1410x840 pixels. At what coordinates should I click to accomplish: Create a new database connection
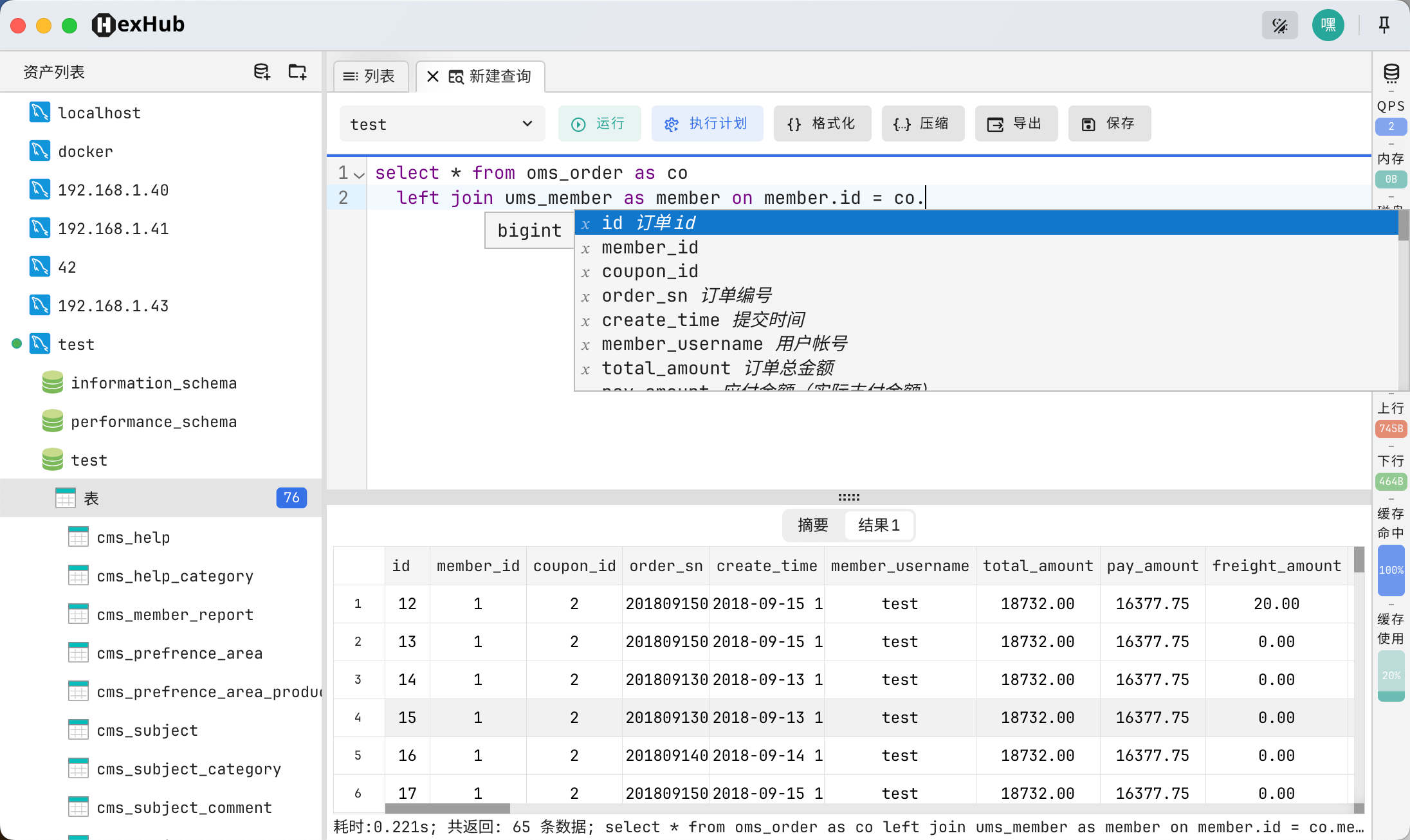point(261,71)
